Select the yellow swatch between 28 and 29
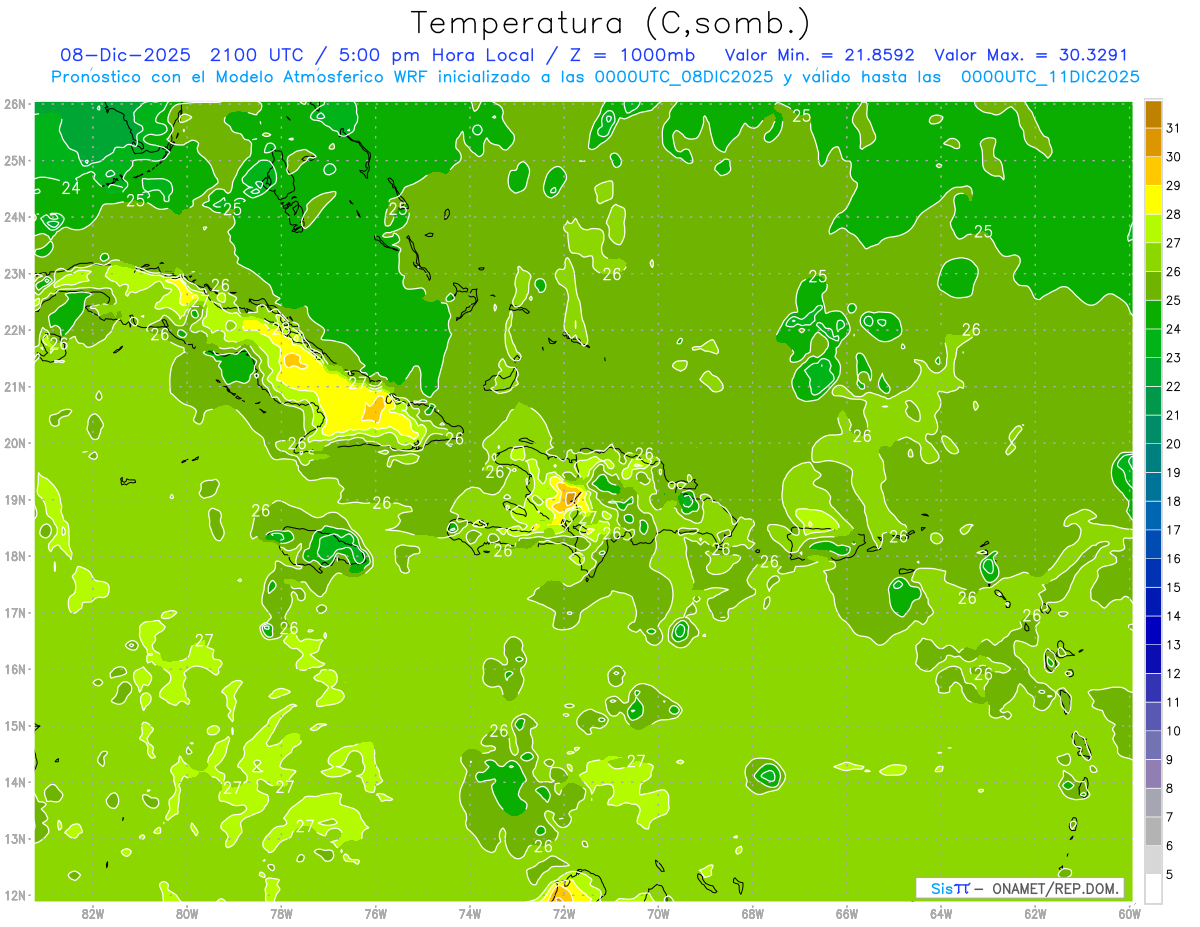 pyautogui.click(x=1153, y=200)
